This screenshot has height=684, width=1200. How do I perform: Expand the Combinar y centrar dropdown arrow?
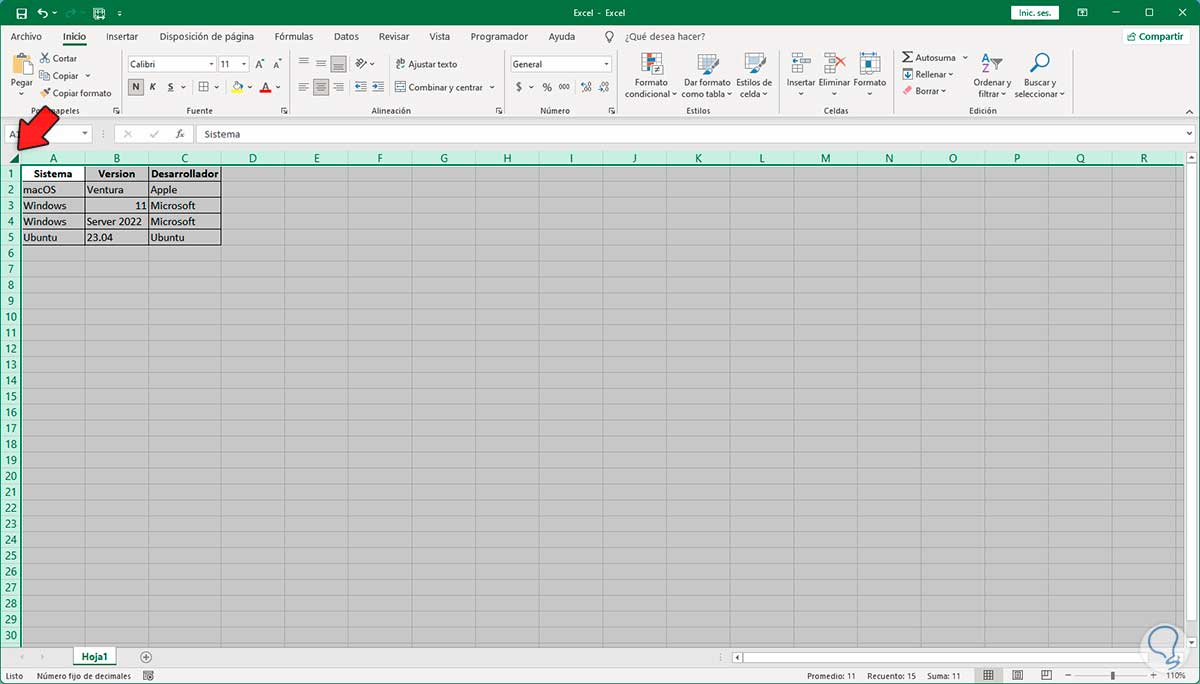pos(492,87)
